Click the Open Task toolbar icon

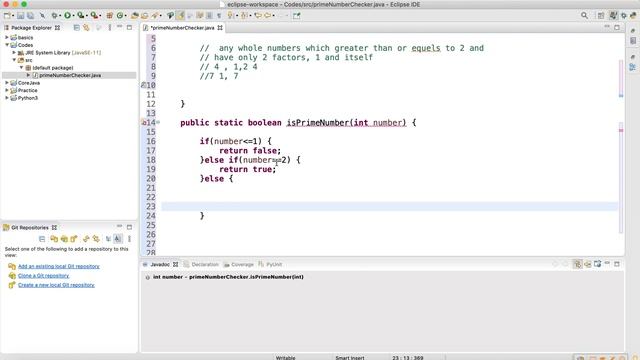(x=144, y=16)
